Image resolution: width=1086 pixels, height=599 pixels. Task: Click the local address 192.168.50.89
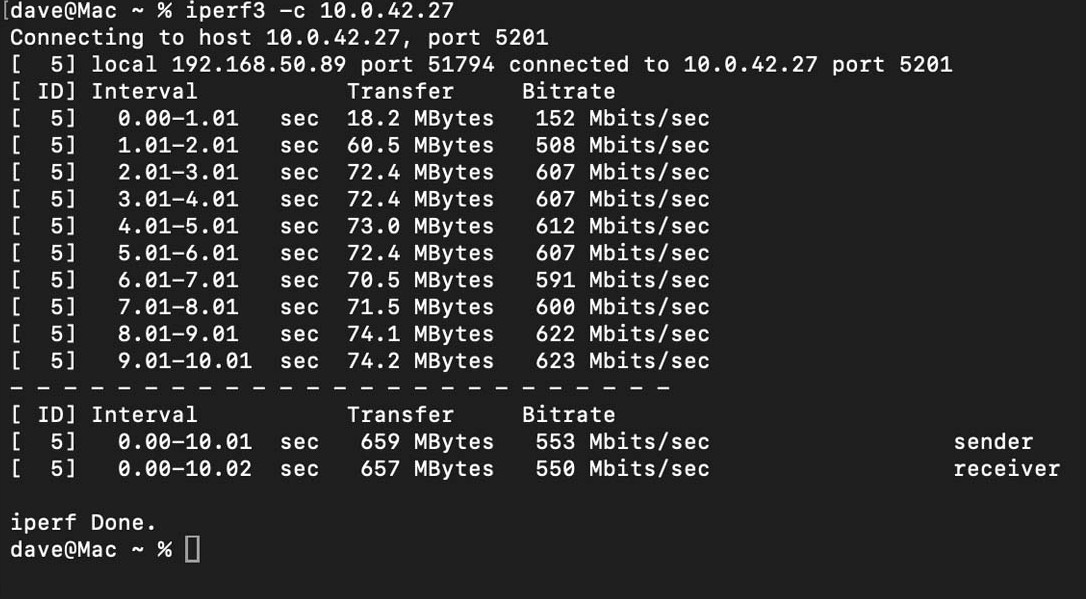tap(259, 65)
